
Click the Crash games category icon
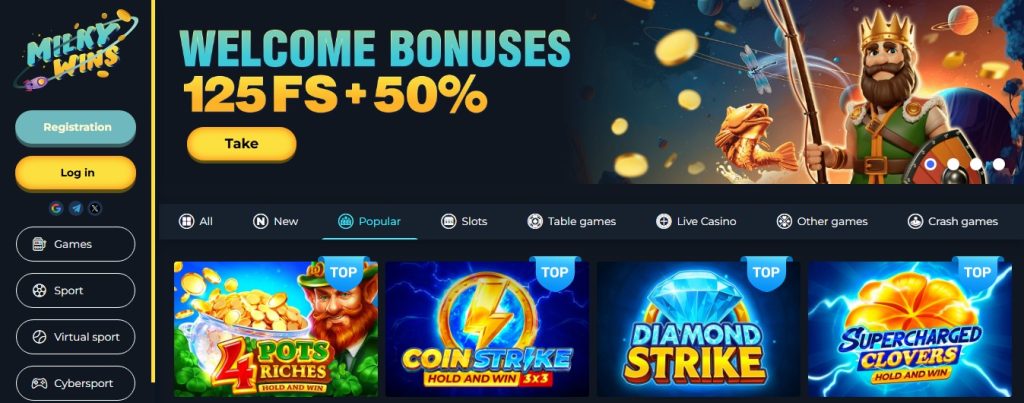915,221
